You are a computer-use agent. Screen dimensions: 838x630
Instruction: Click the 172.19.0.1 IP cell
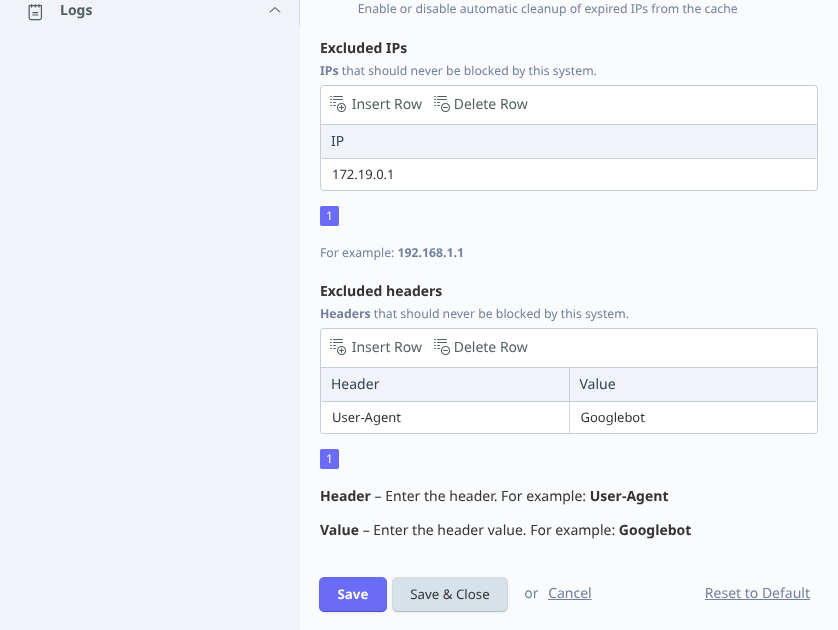tap(568, 174)
